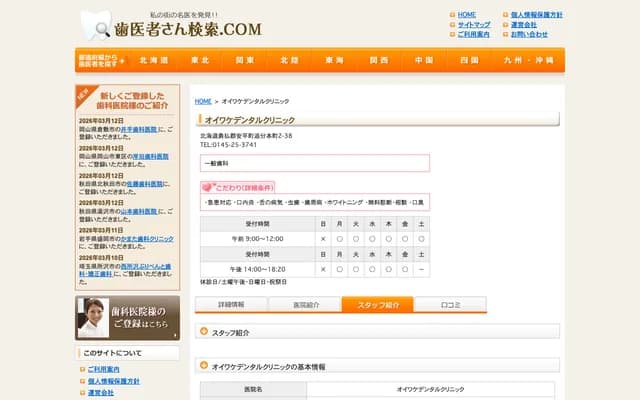Click お問い合わせ in the header
640x400 pixels.
pos(529,34)
